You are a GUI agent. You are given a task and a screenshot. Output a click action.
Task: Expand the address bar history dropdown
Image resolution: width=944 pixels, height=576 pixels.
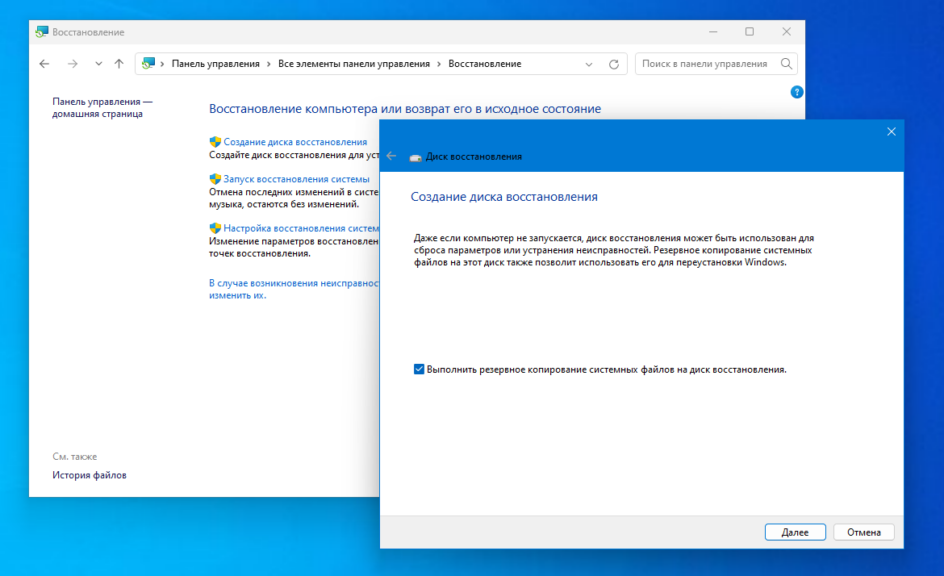click(x=590, y=64)
